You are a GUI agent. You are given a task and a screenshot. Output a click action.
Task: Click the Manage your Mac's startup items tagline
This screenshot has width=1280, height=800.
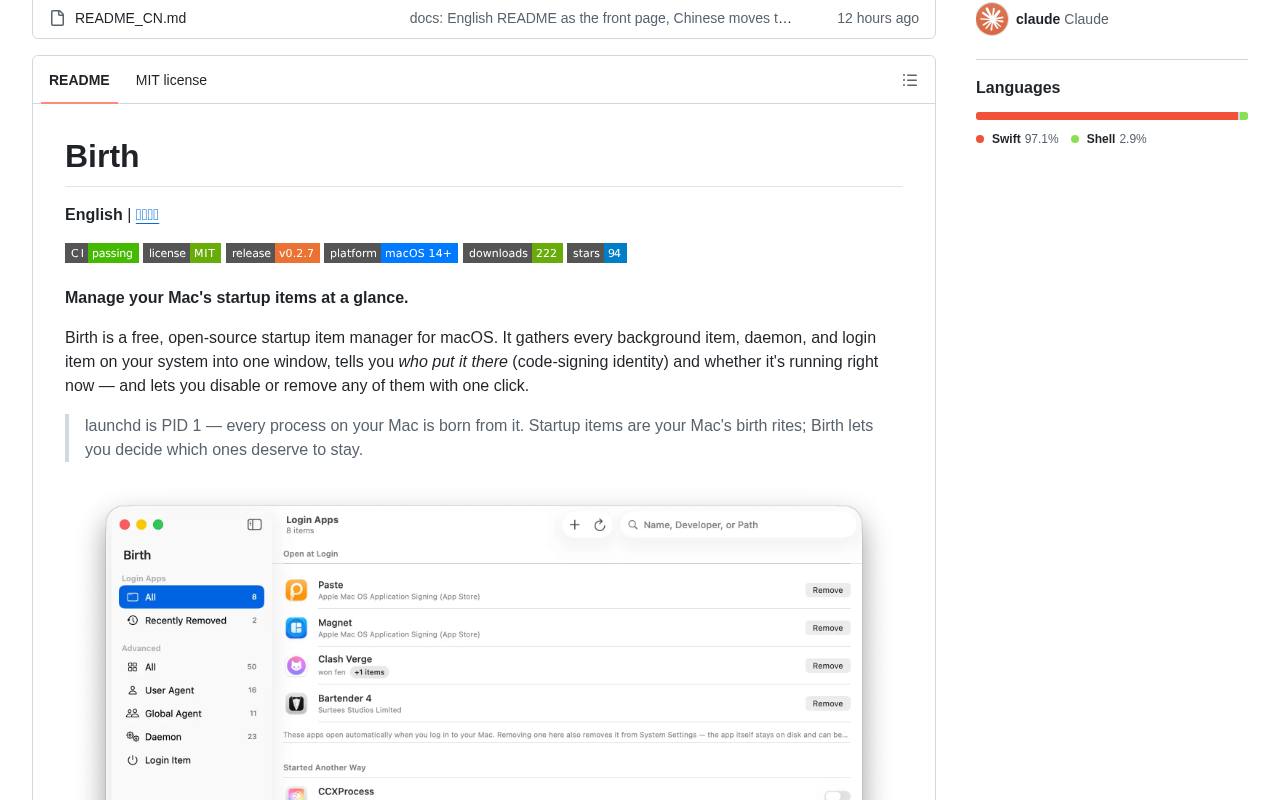[237, 297]
